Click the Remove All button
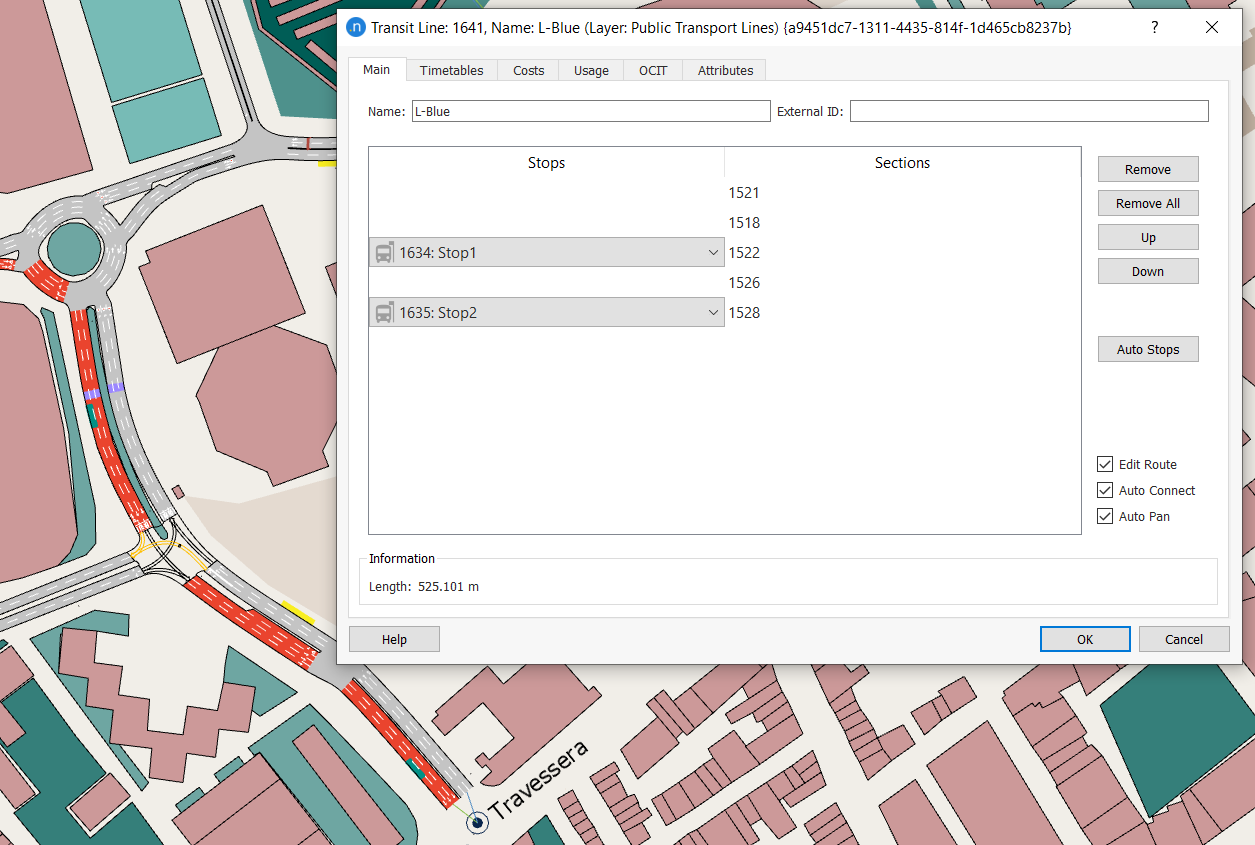 (x=1147, y=203)
